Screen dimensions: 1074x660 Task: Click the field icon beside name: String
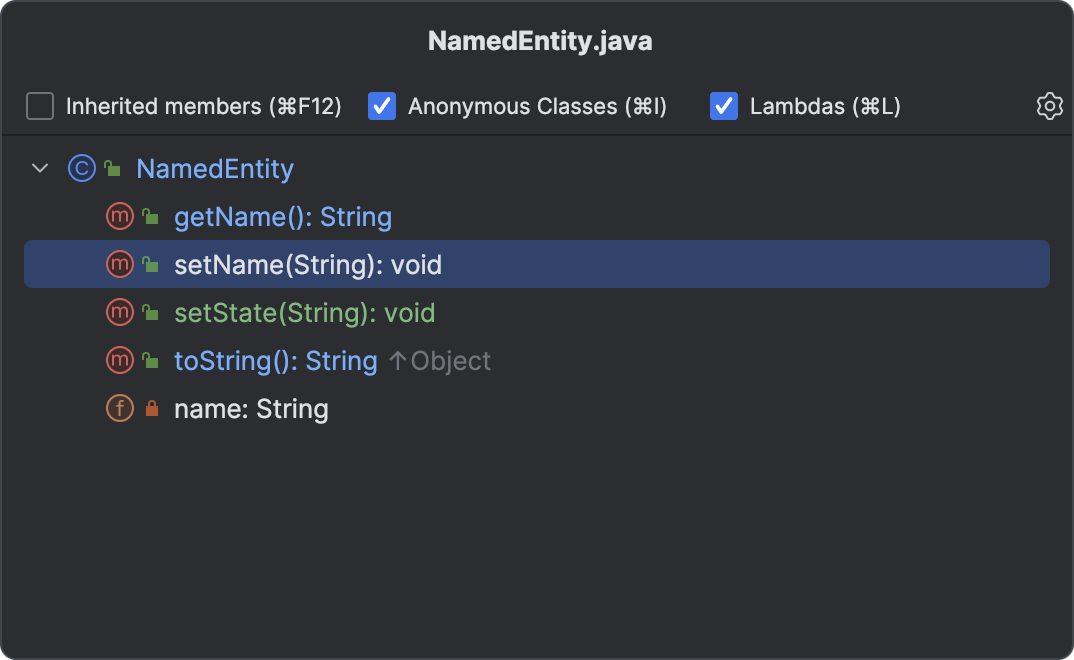[x=120, y=408]
